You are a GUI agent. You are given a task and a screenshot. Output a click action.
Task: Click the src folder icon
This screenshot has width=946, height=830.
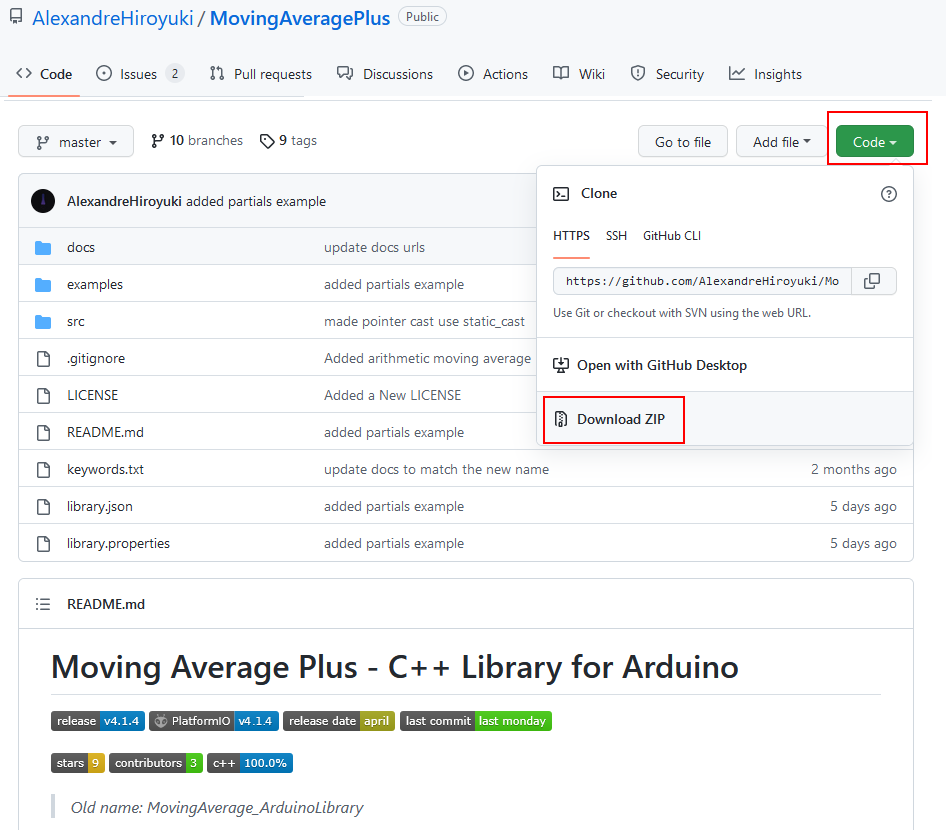click(43, 322)
